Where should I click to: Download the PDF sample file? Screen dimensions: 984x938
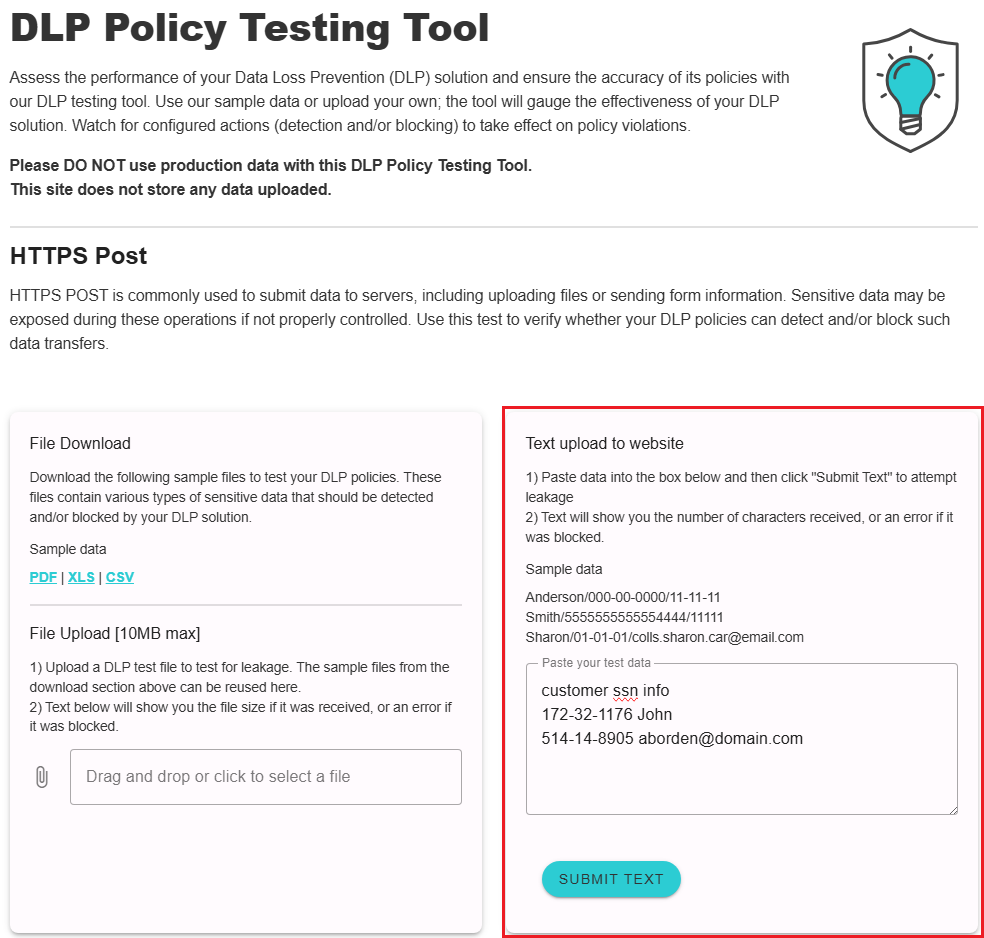click(x=43, y=577)
